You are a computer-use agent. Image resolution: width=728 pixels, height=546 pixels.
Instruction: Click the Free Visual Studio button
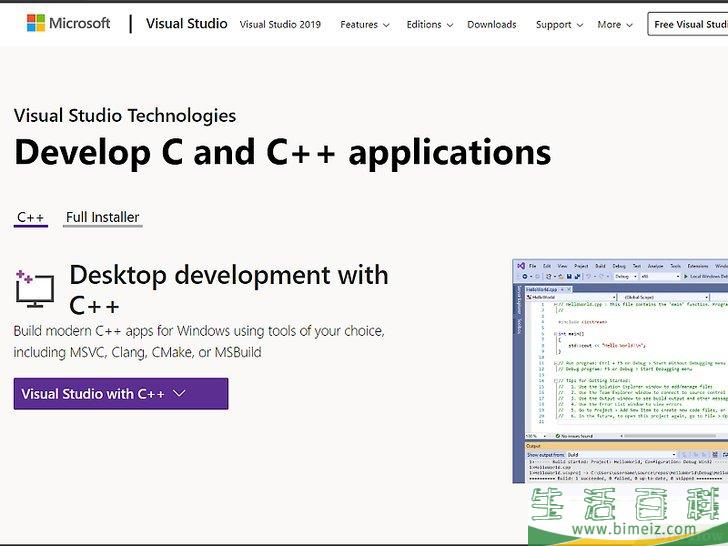(x=688, y=24)
